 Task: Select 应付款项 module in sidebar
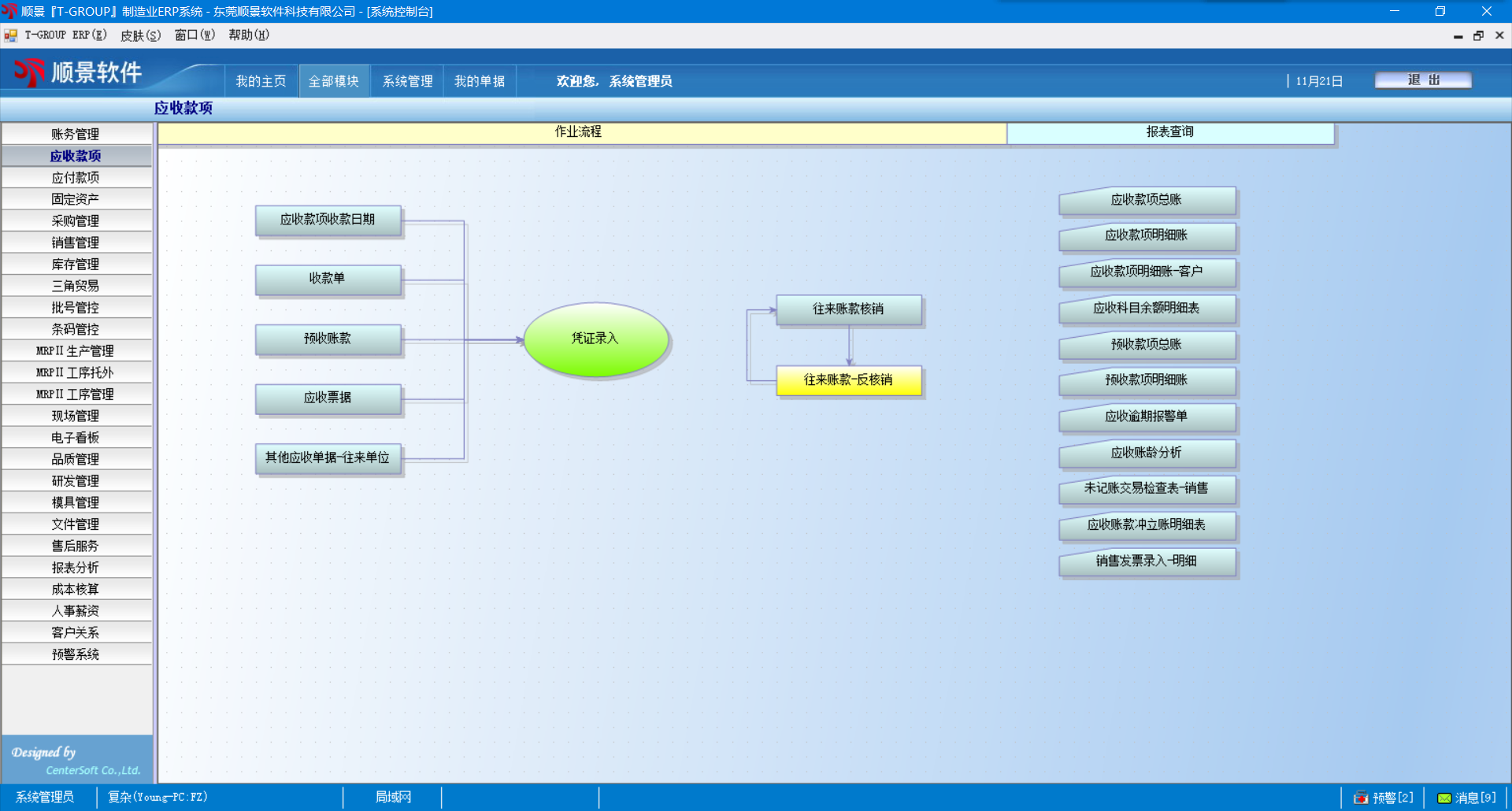tap(76, 178)
